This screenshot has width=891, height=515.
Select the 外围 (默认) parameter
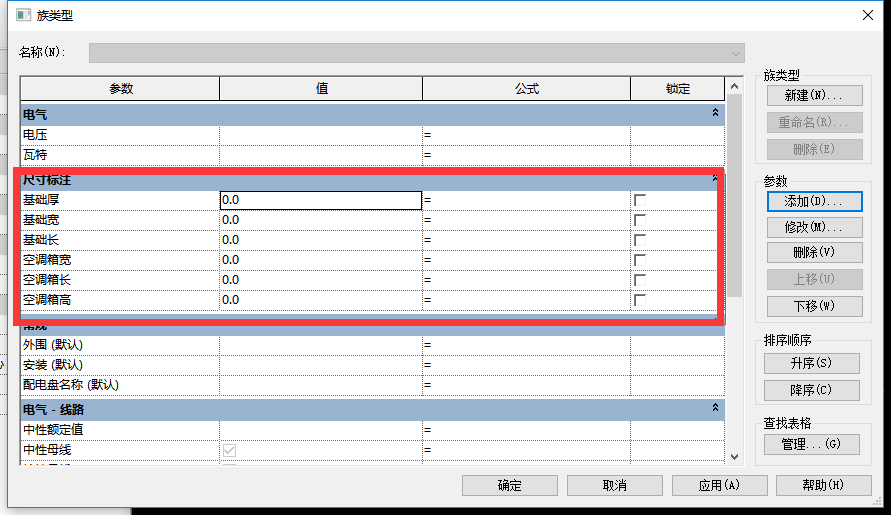click(53, 345)
